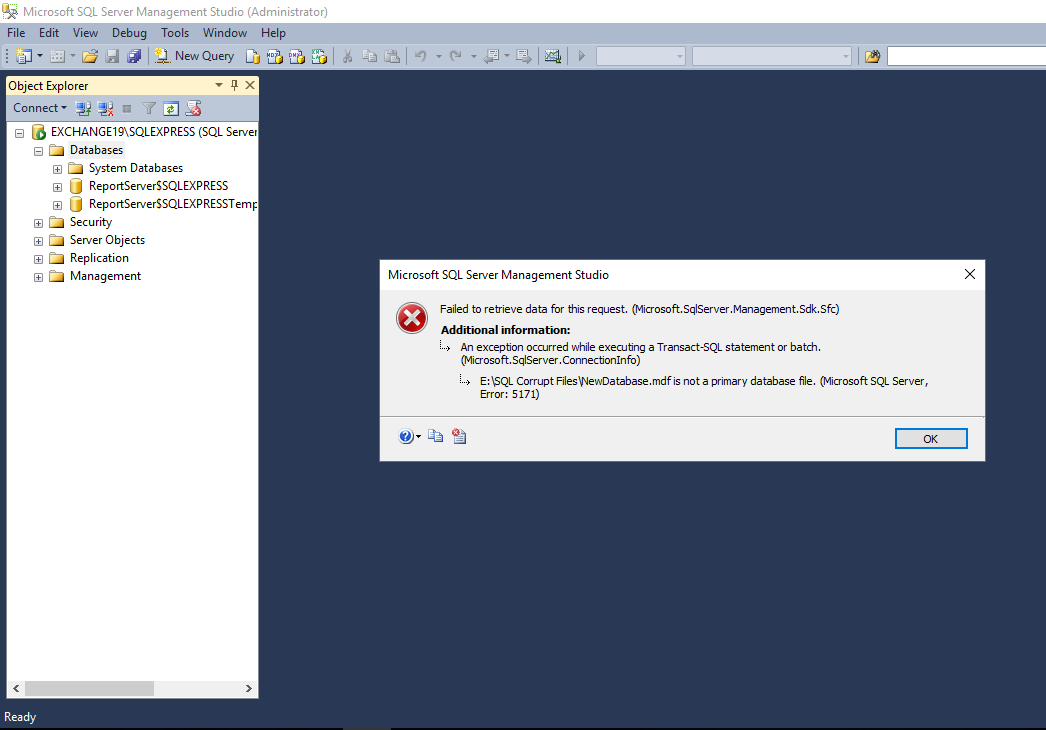The height and width of the screenshot is (730, 1046).
Task: Click the Undo arrow icon
Action: pos(421,56)
